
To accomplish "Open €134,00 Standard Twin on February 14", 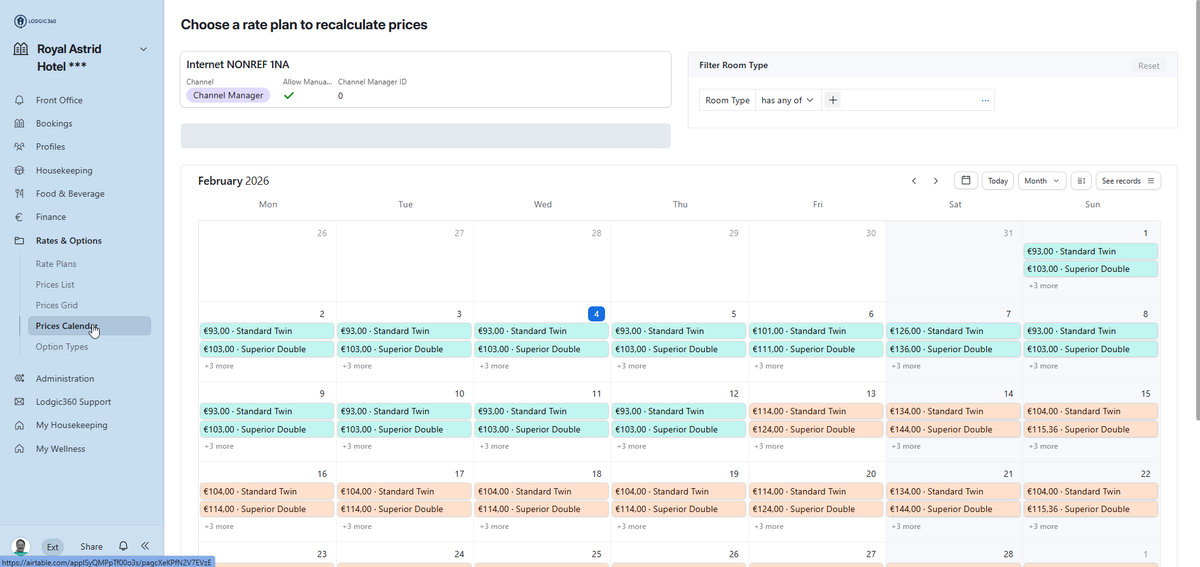I will coord(954,411).
